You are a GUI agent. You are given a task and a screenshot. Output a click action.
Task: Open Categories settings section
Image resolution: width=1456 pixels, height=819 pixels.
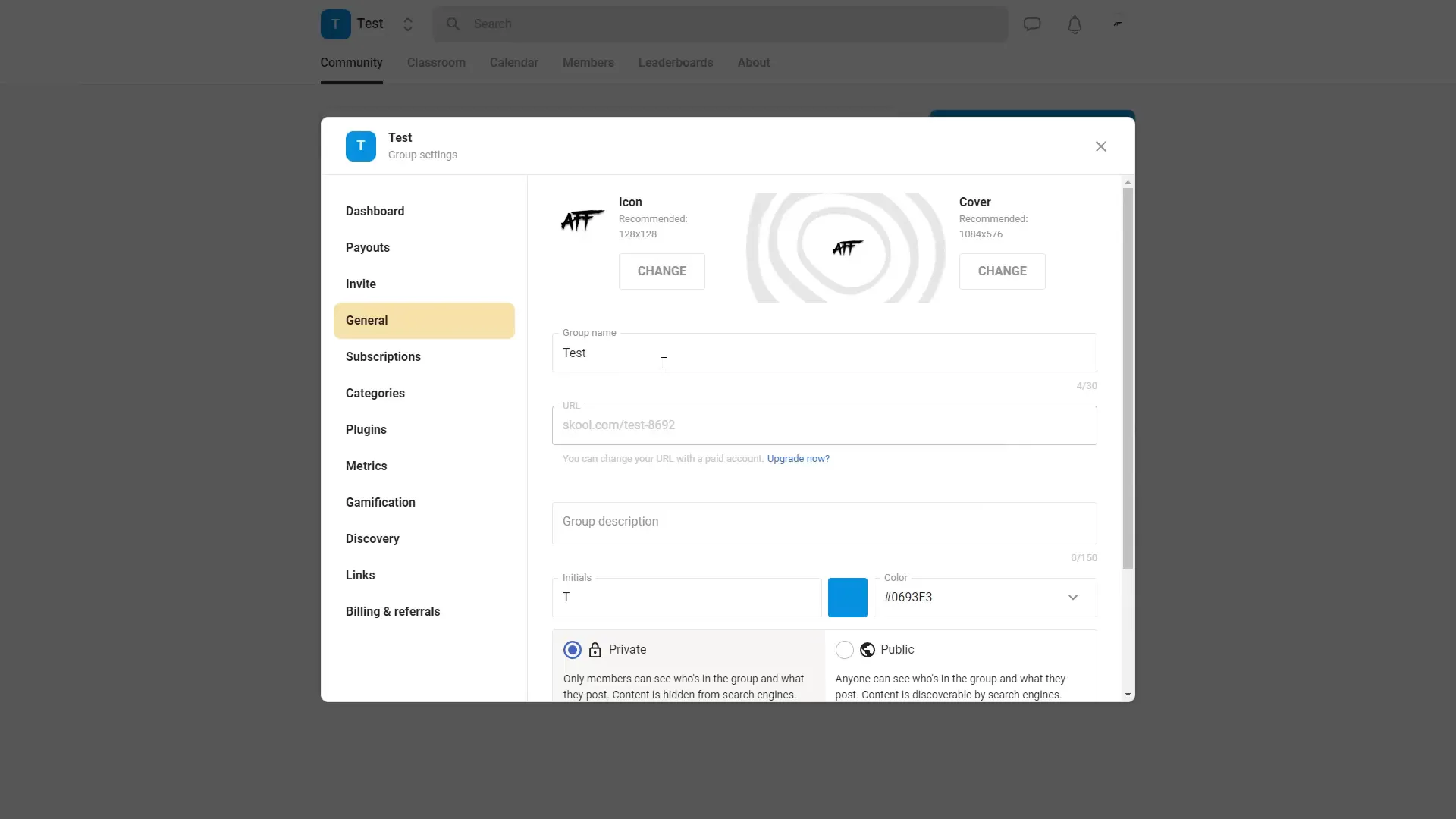(x=424, y=394)
